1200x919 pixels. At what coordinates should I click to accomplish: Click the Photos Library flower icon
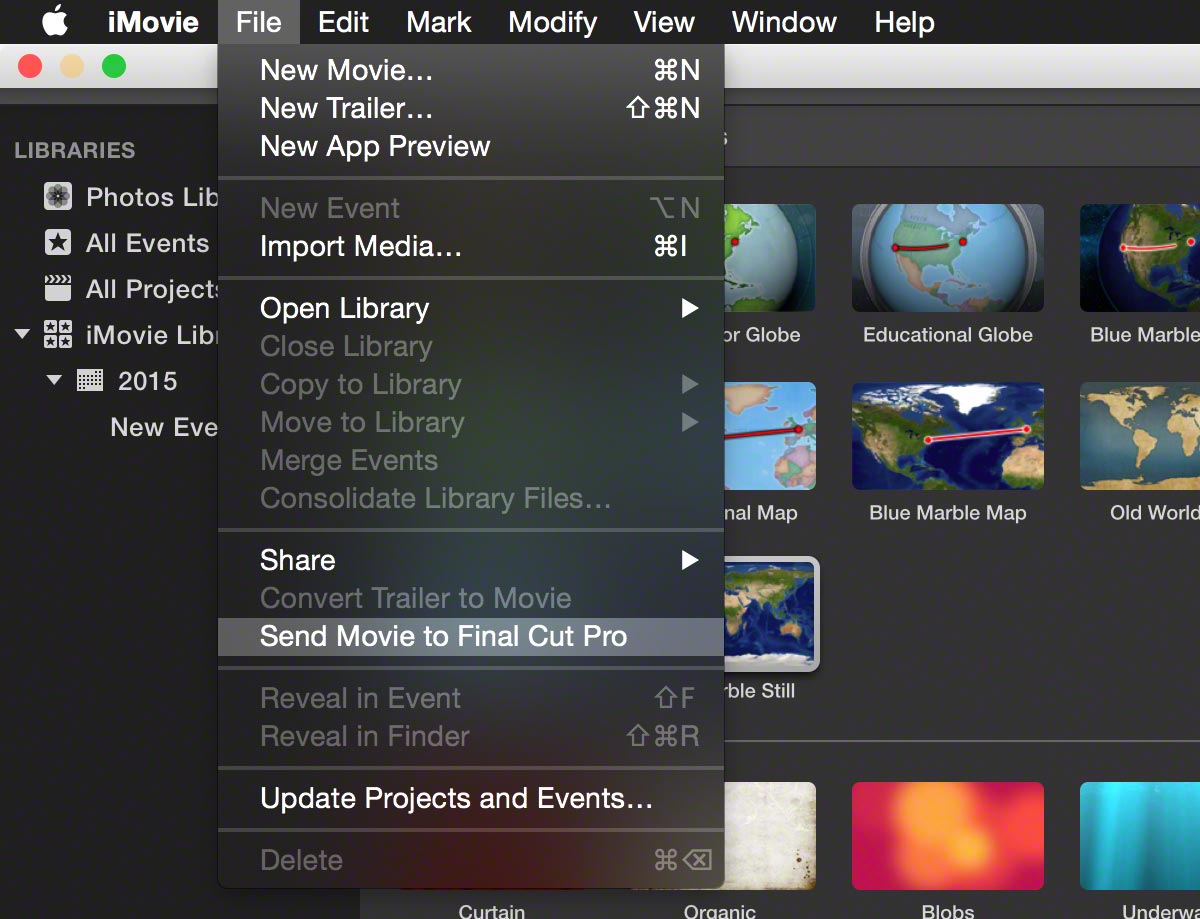[58, 197]
